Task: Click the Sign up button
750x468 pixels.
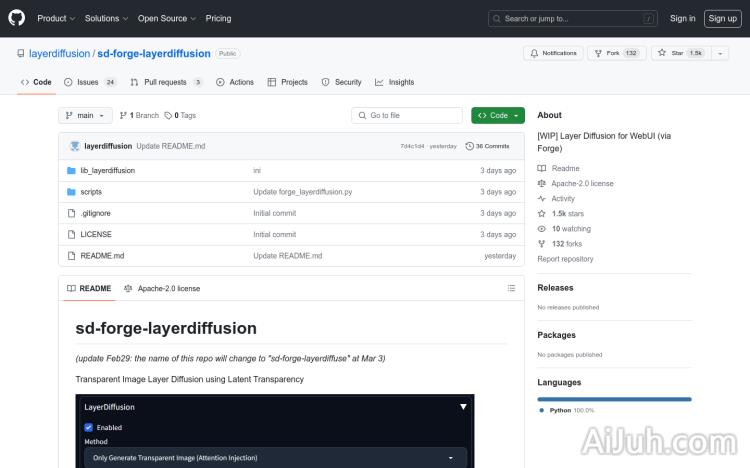Action: click(720, 18)
